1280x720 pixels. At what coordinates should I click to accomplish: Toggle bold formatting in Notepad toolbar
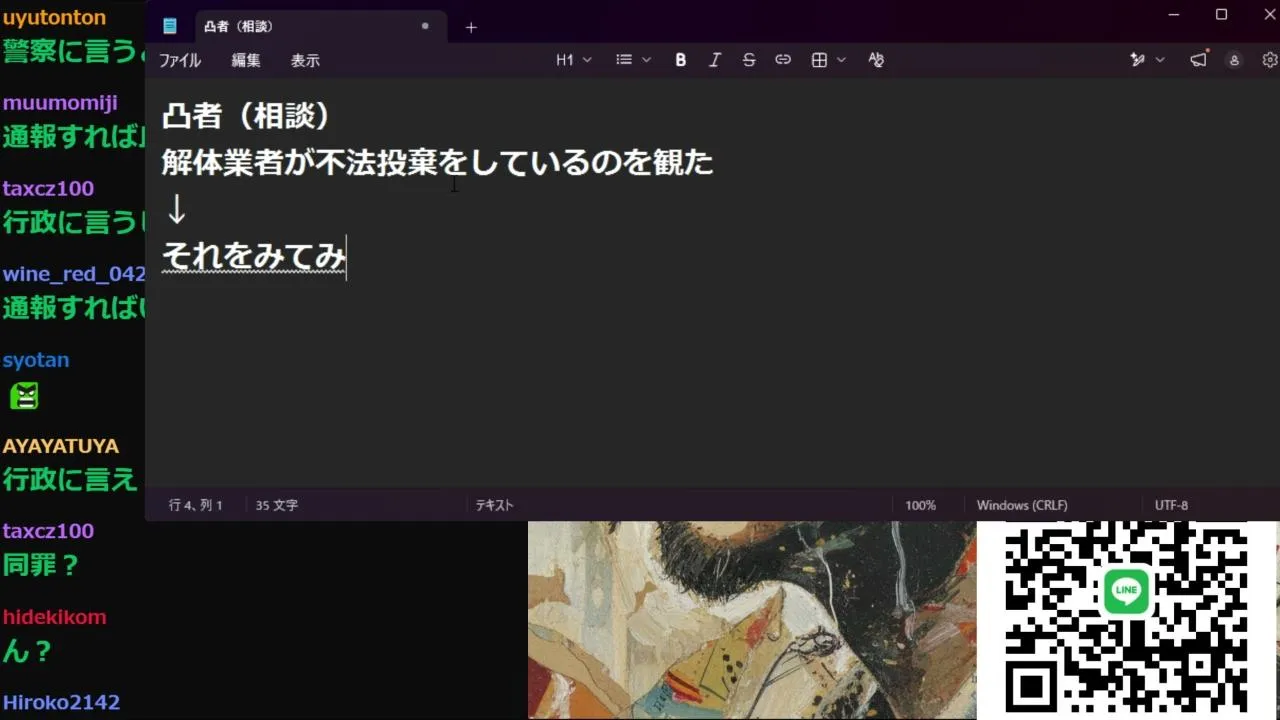pyautogui.click(x=681, y=60)
